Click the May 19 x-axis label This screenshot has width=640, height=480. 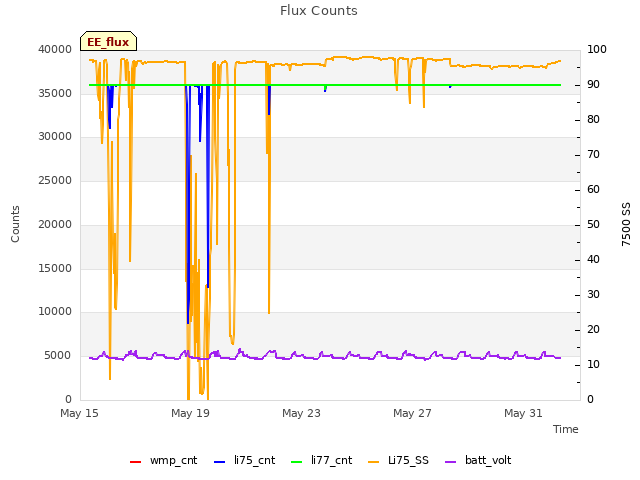[190, 413]
